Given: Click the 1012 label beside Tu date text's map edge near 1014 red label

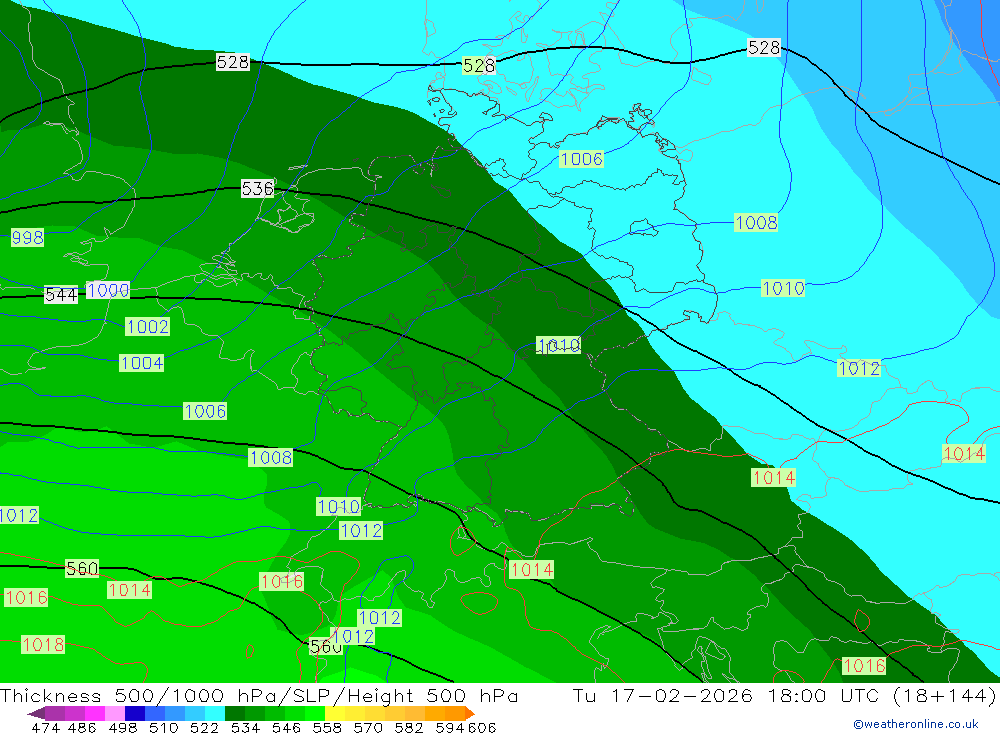Looking at the screenshot, I should (x=859, y=368).
